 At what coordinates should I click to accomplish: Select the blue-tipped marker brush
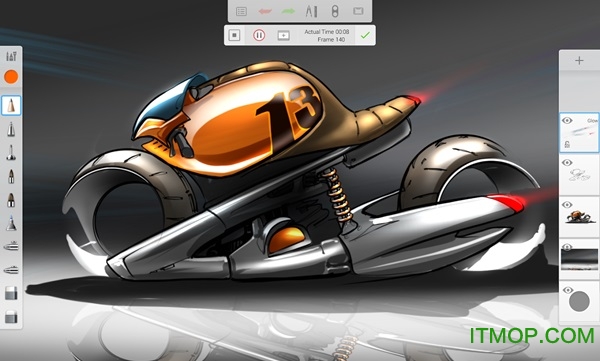11,223
